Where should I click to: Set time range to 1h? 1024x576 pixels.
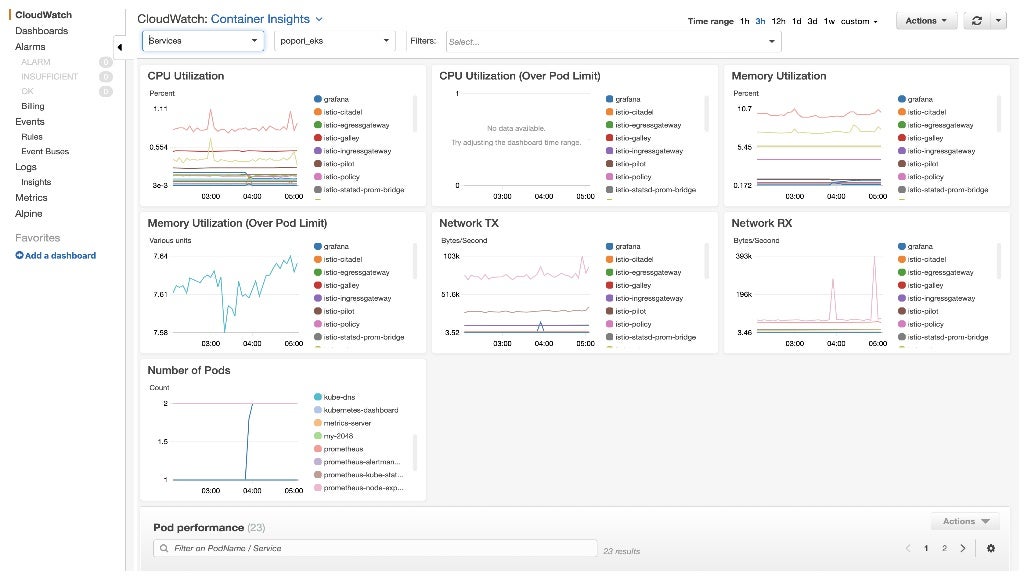tap(744, 22)
